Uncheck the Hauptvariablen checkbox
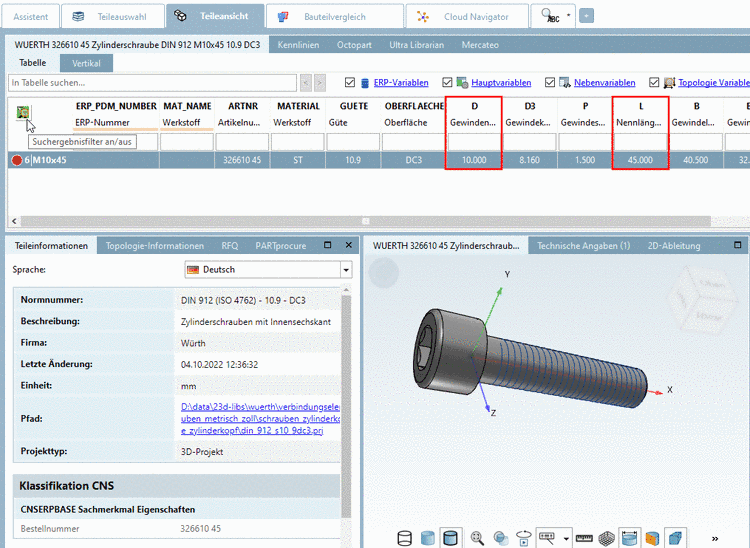Image resolution: width=750 pixels, height=548 pixels. [x=447, y=82]
